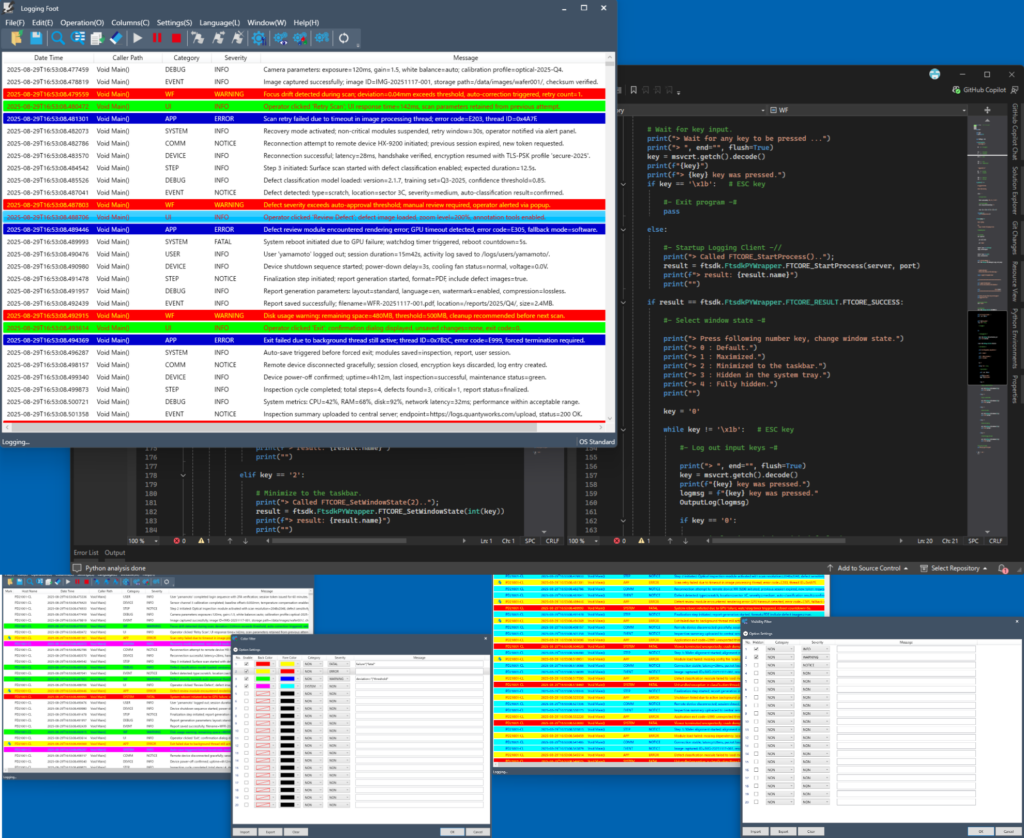Click the Severity column header
The height and width of the screenshot is (838, 1024).
(x=235, y=58)
